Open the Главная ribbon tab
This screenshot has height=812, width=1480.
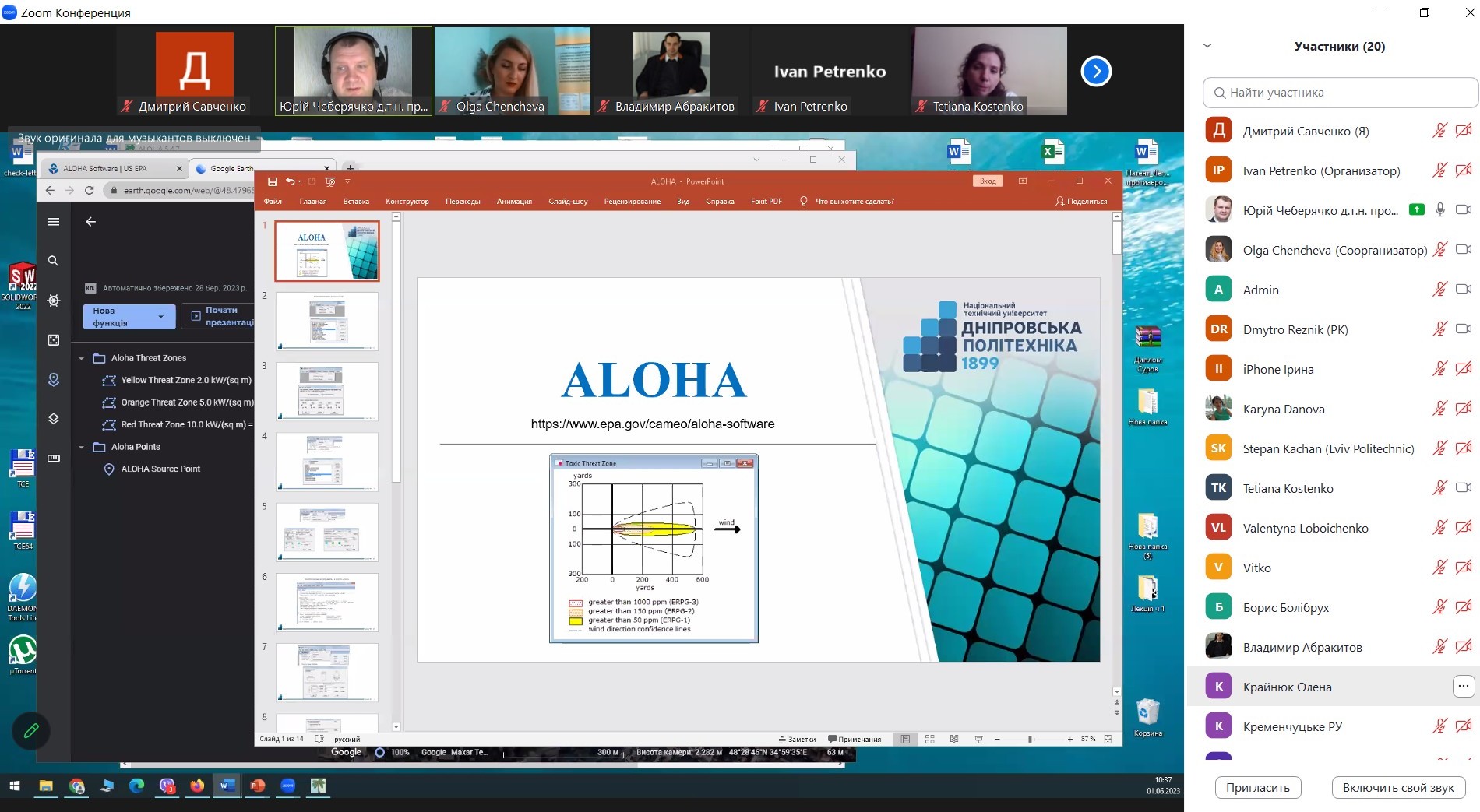point(313,202)
